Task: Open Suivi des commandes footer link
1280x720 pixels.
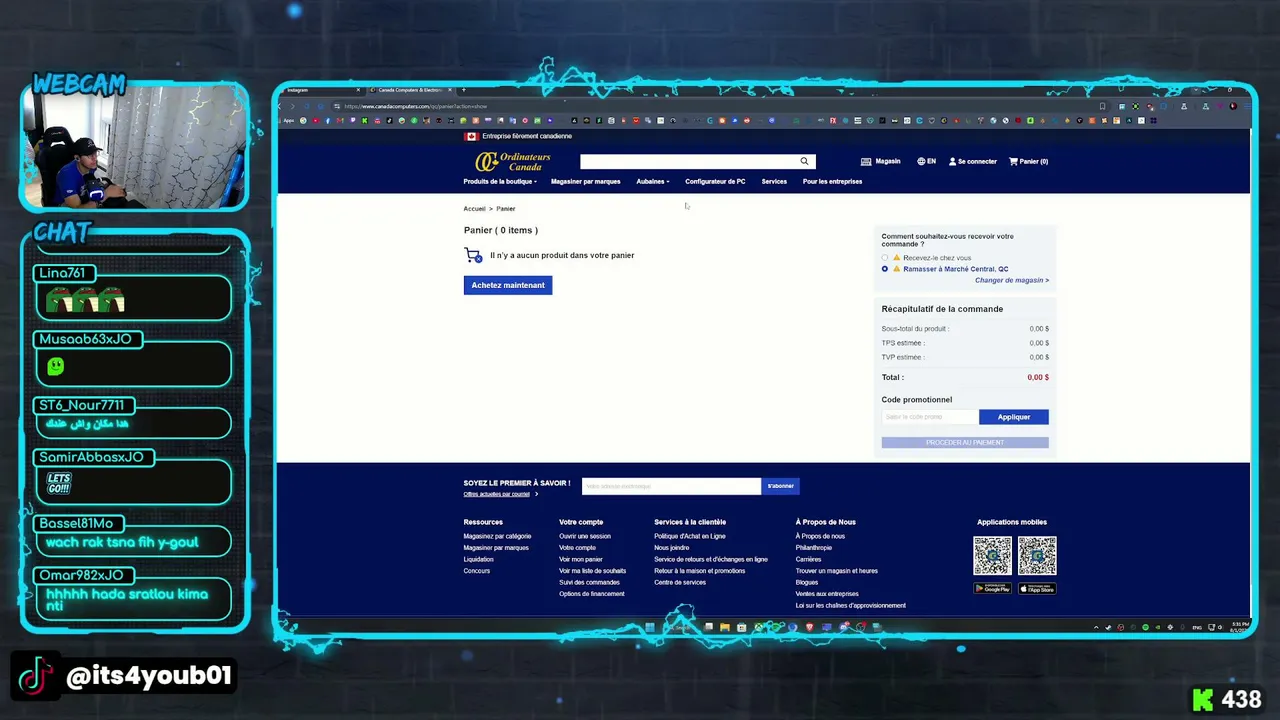Action: pos(589,582)
